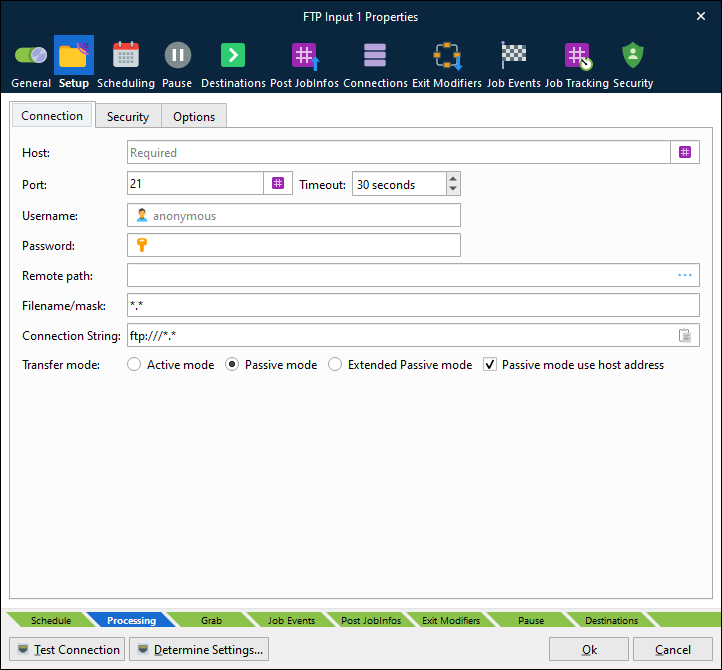Click into the Filename/mask field
Image resolution: width=722 pixels, height=670 pixels.
click(x=413, y=305)
